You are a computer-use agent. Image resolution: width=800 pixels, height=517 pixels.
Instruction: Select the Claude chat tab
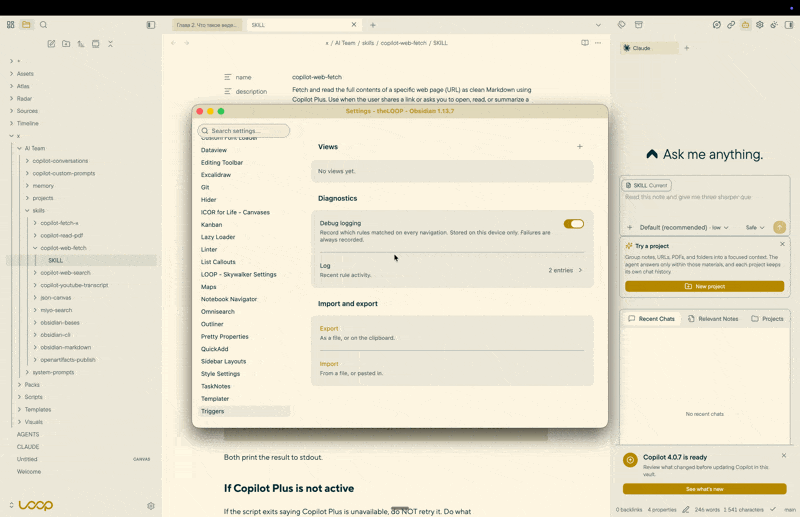[649, 48]
